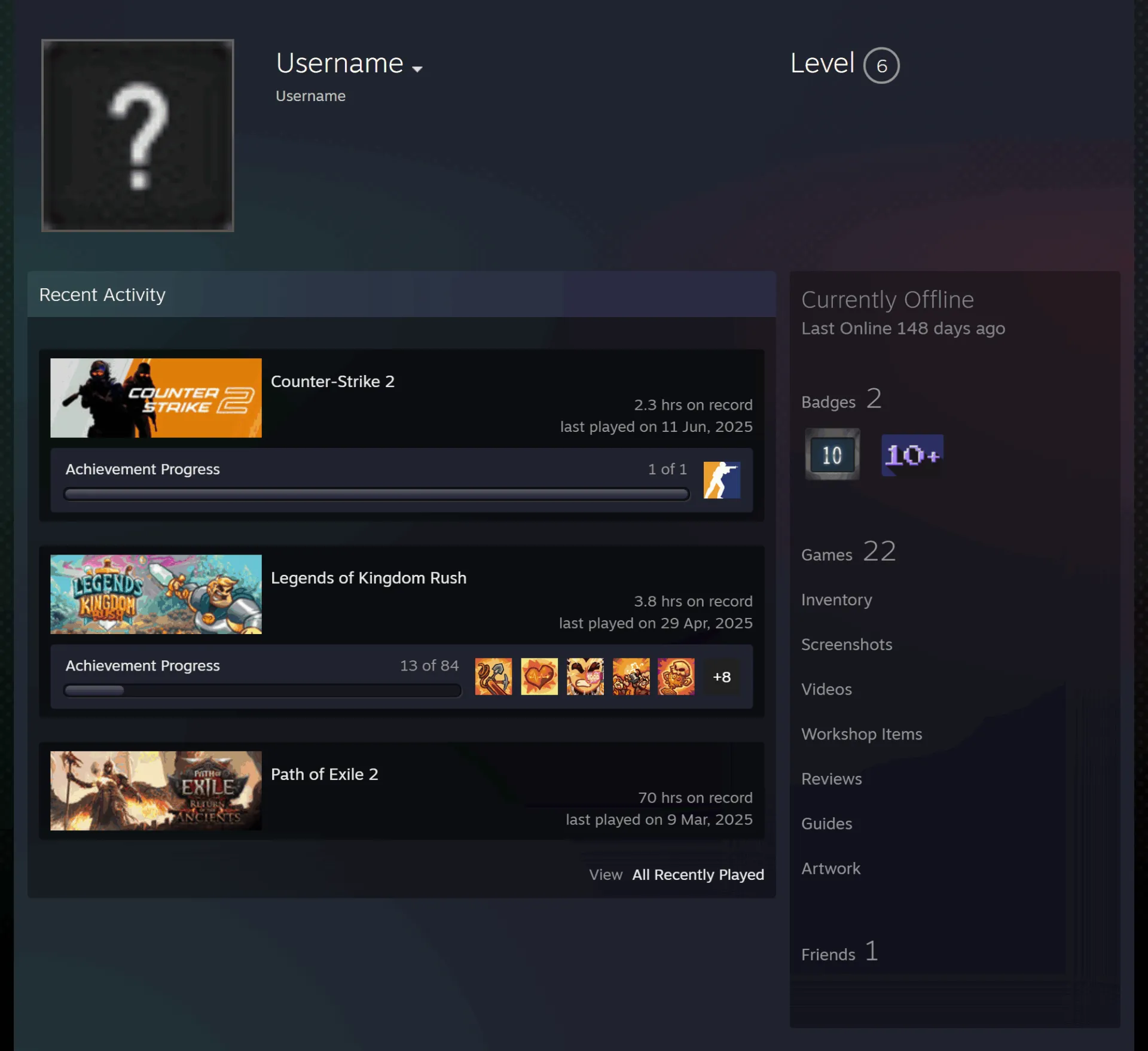The width and height of the screenshot is (1148, 1051).
Task: Open the profile avatar question mark image
Action: tap(138, 135)
